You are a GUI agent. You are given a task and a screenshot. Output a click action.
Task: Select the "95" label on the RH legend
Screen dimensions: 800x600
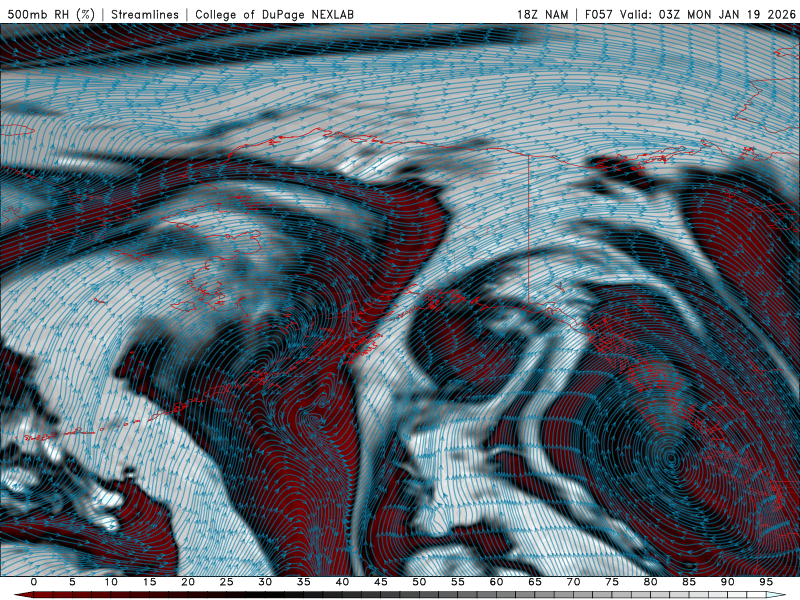pyautogui.click(x=766, y=582)
